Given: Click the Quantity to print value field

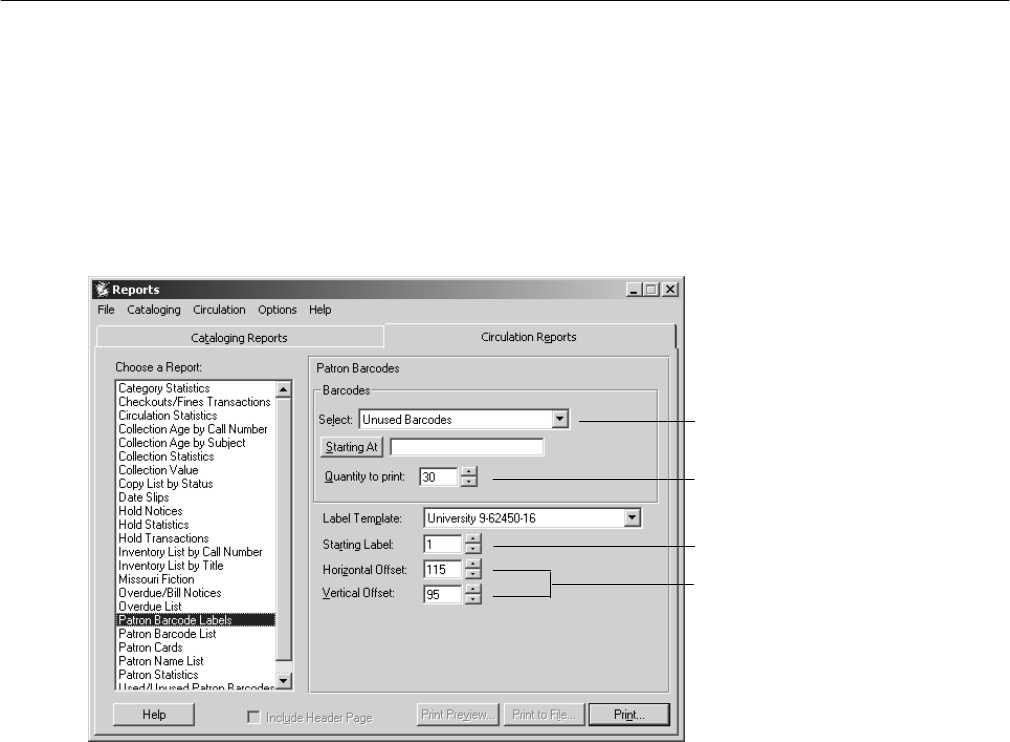Looking at the screenshot, I should pyautogui.click(x=439, y=477).
